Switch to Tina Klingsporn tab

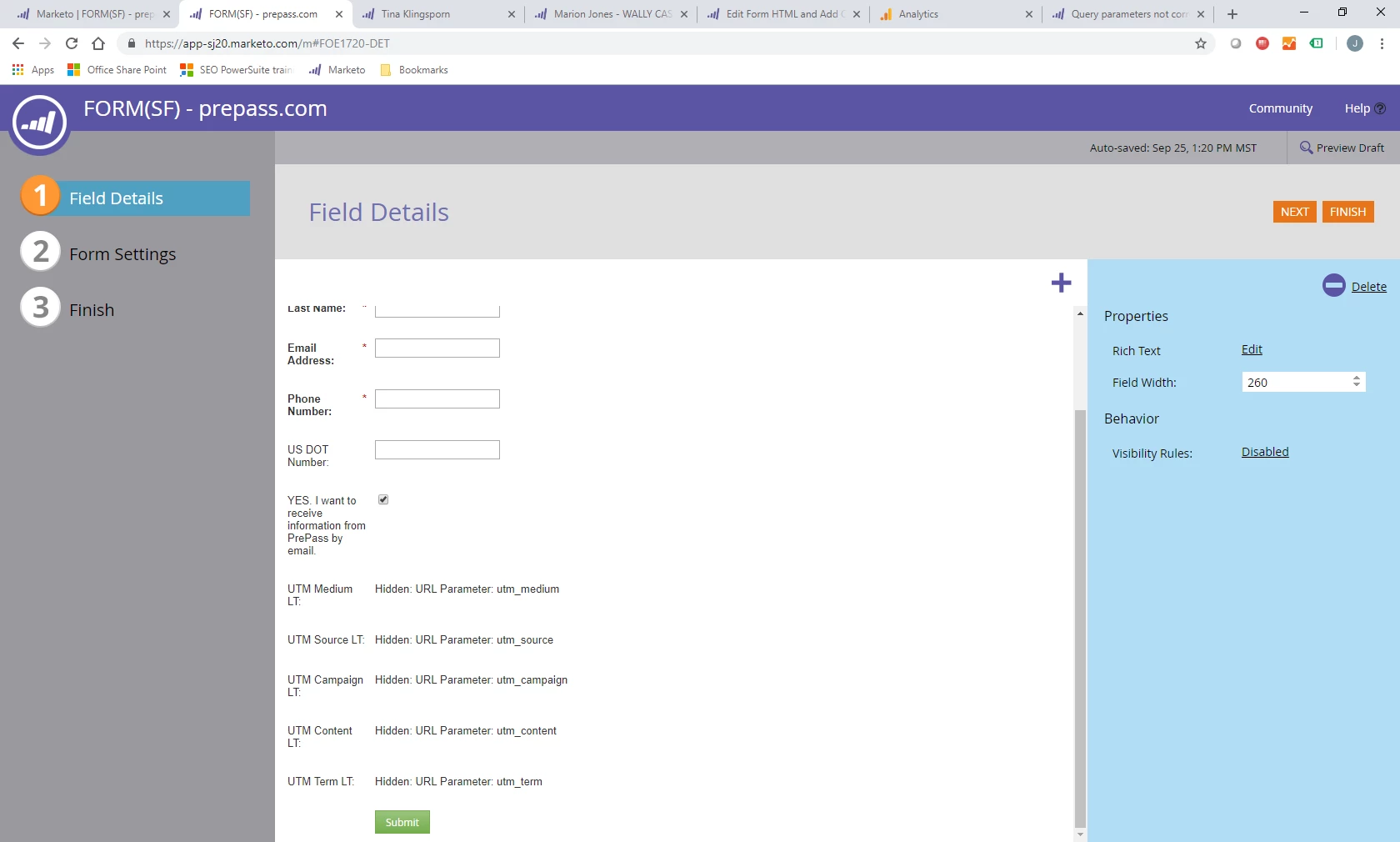[x=437, y=14]
